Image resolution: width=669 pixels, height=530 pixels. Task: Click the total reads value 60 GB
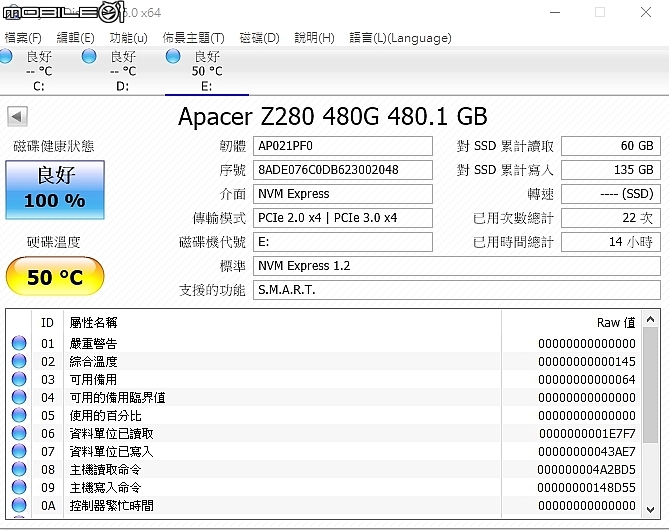click(x=611, y=146)
